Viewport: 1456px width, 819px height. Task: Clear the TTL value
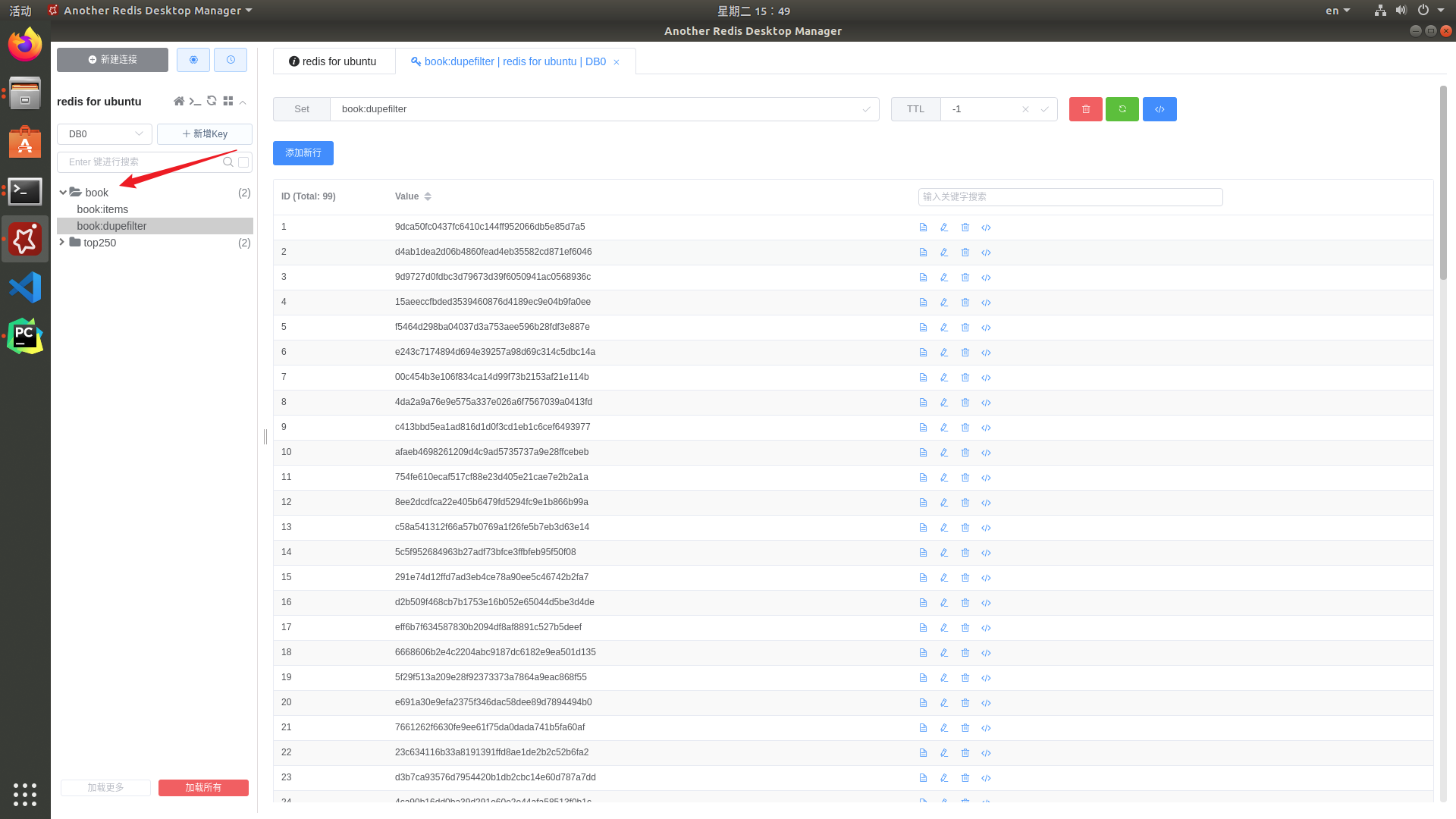[x=1025, y=109]
